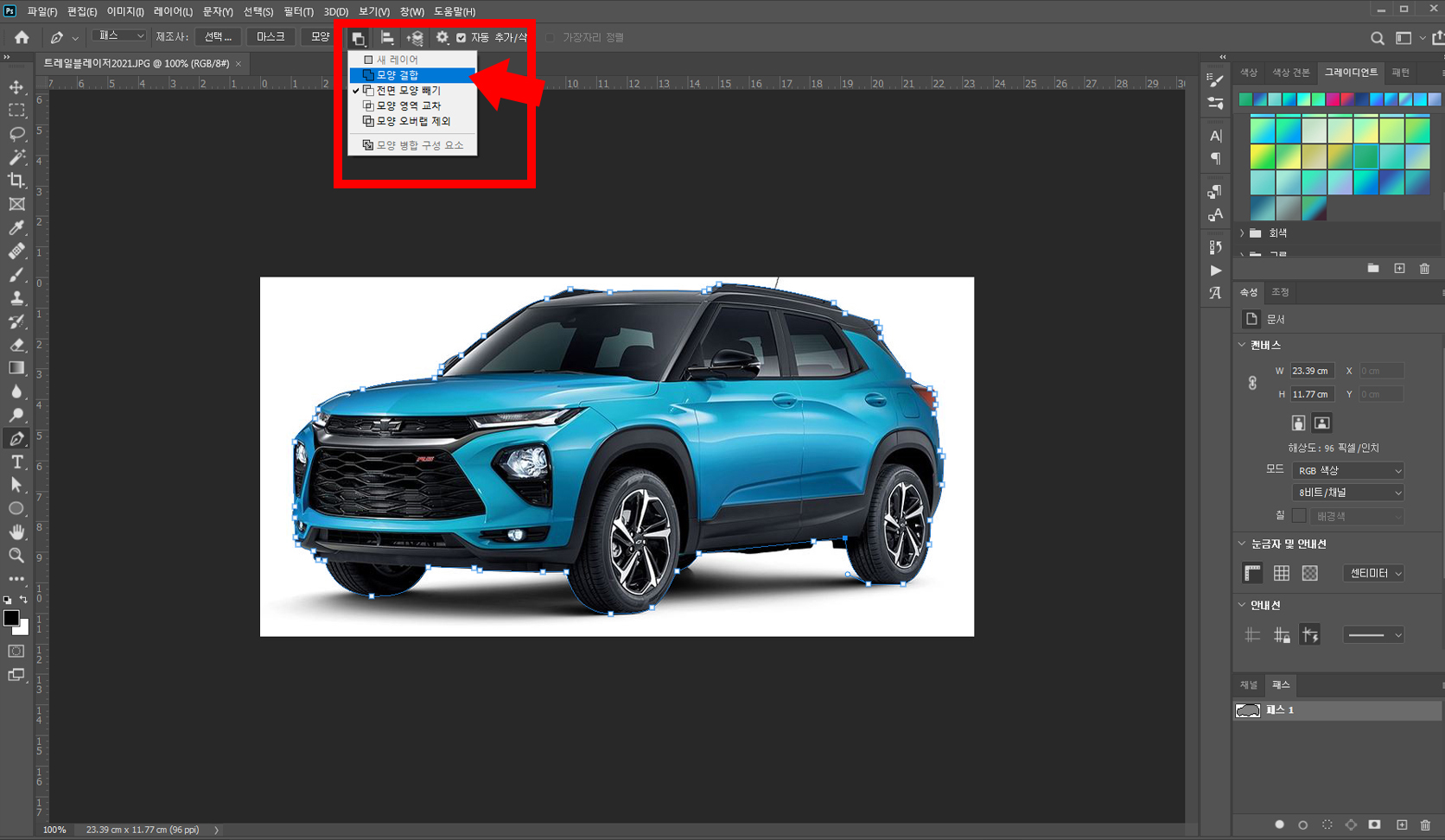Viewport: 1445px width, 840px height.
Task: Create new path in Paths panel
Action: tap(1402, 824)
